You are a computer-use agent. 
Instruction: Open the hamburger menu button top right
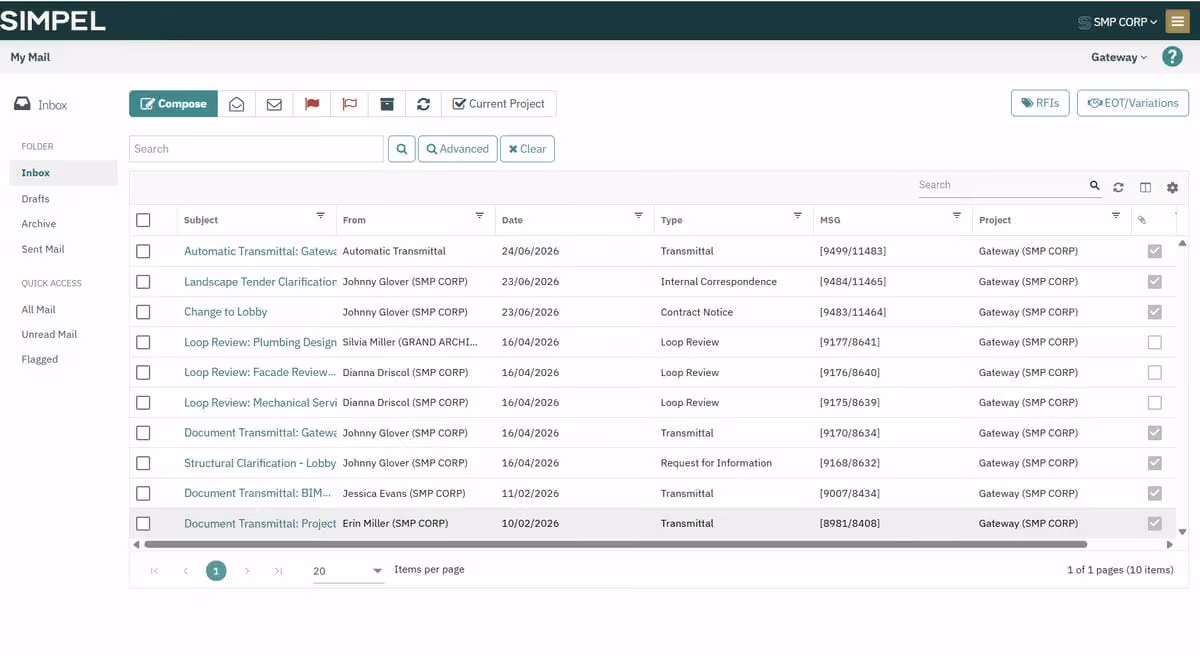coord(1176,21)
